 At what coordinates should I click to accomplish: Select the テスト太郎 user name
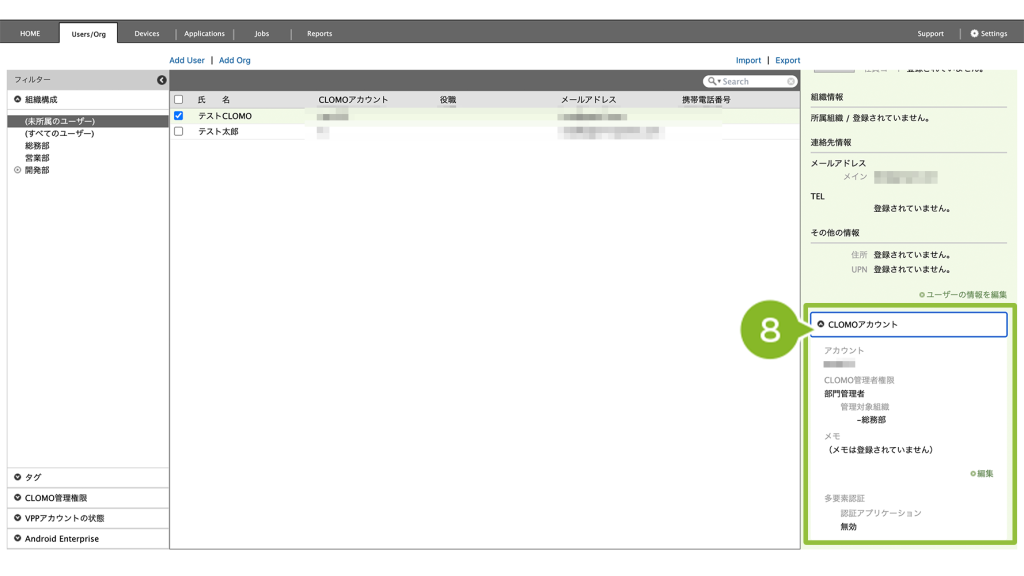(218, 132)
